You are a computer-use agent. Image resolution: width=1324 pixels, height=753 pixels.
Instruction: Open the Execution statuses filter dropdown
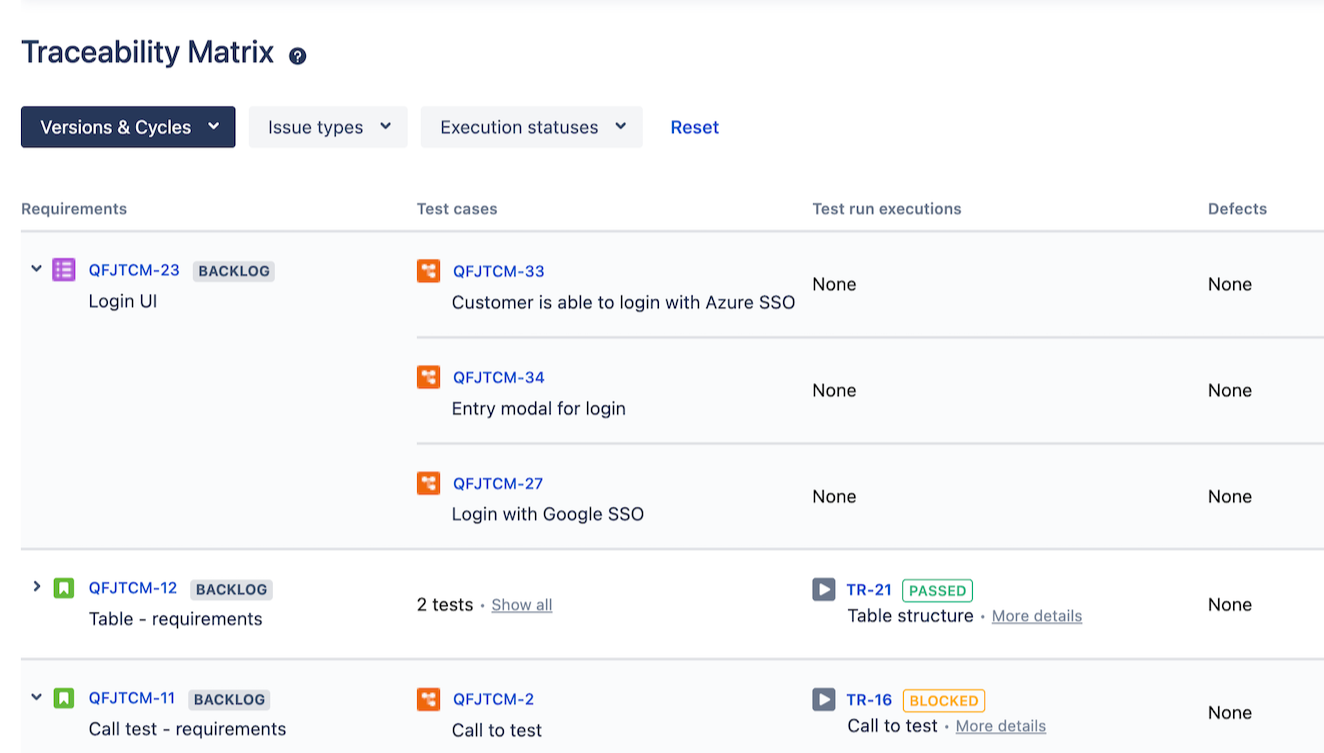tap(531, 127)
